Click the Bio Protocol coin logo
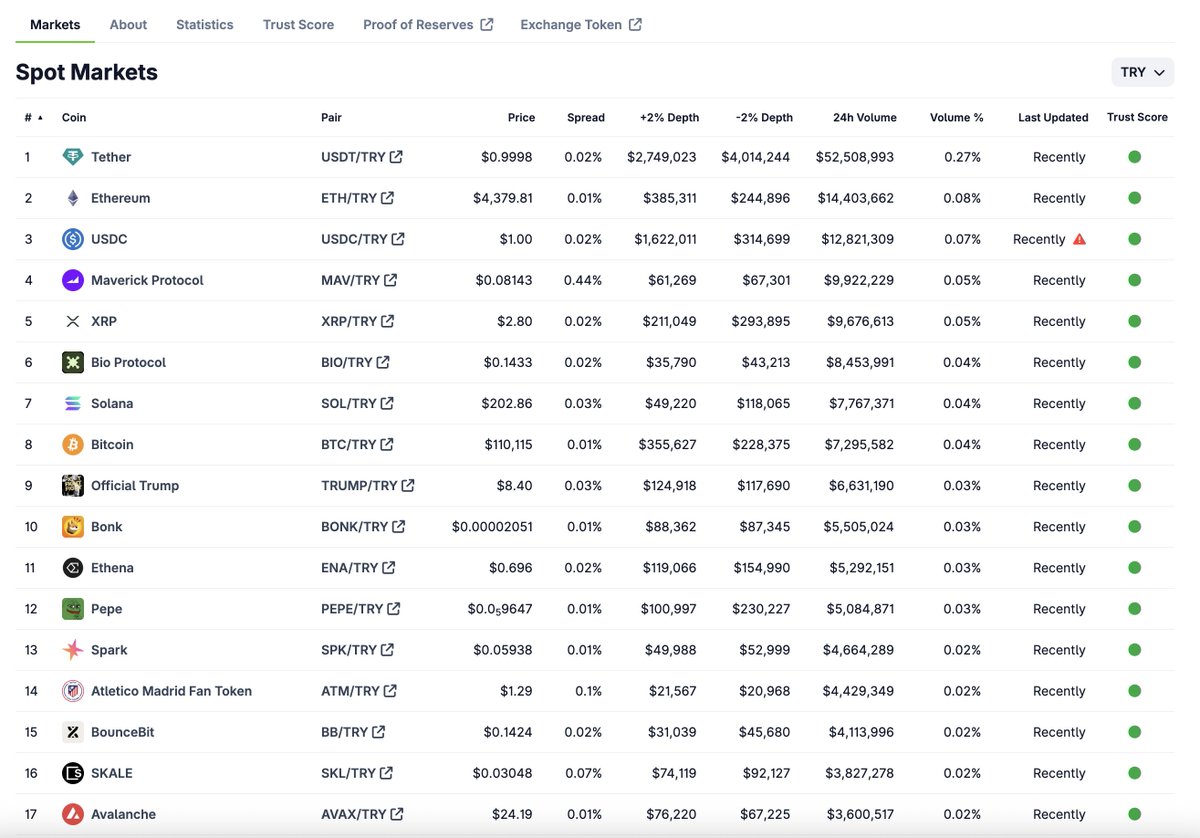Viewport: 1200px width, 838px height. [73, 362]
